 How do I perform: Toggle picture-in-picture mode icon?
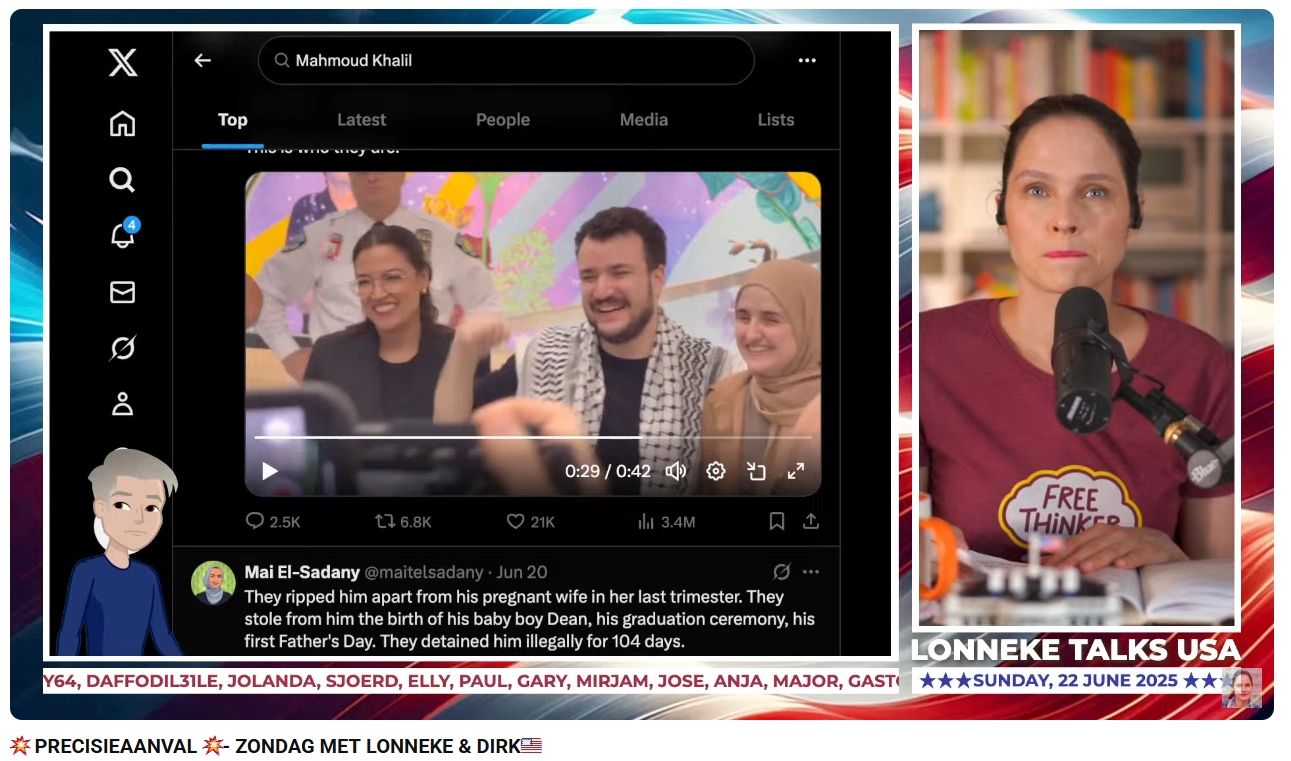[x=756, y=471]
